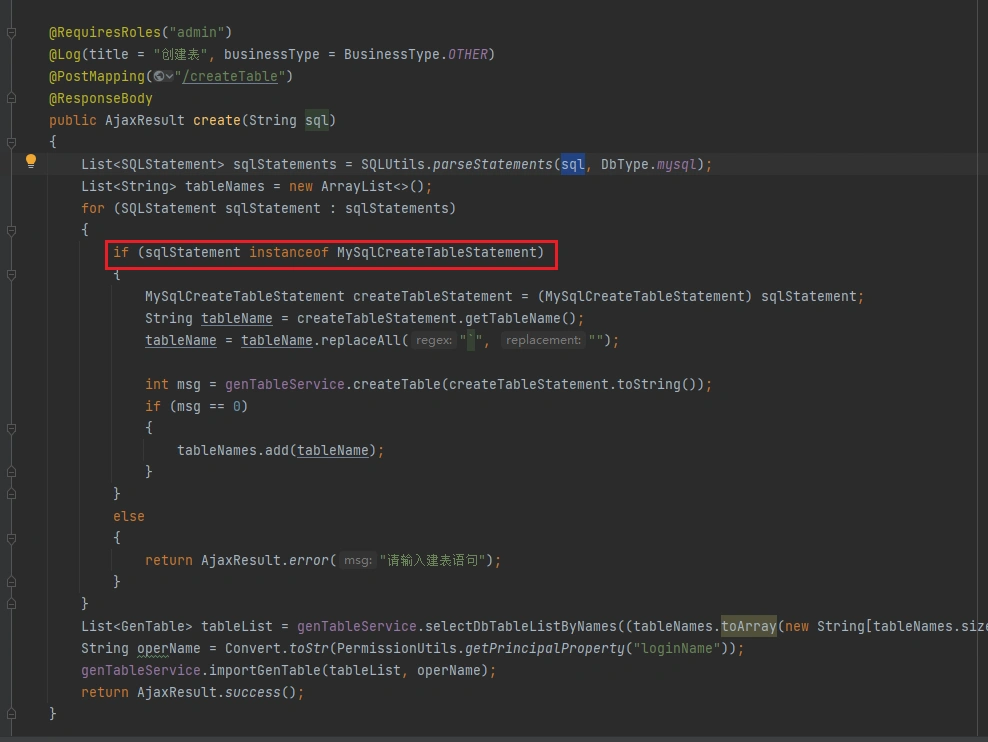Click the MySqlCreateTableStatement in the red box
This screenshot has height=742, width=988.
[x=440, y=252]
